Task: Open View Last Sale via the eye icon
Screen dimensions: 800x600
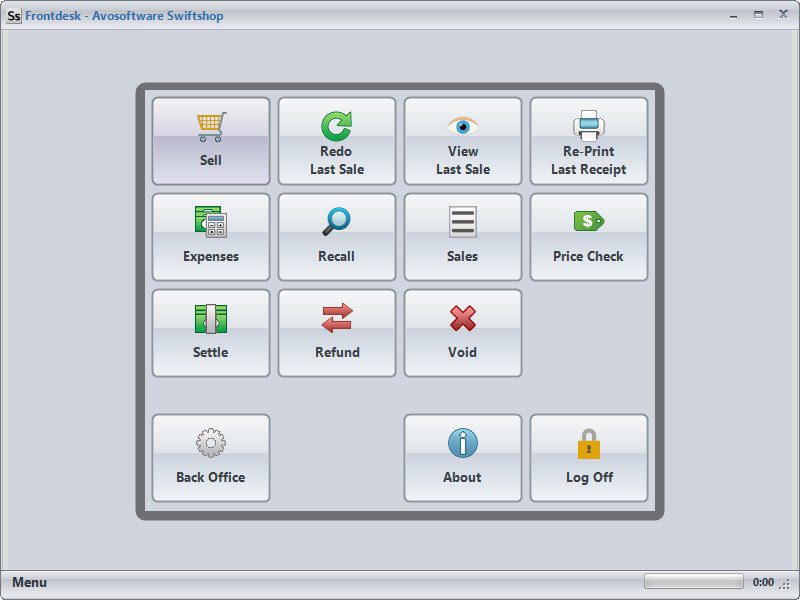Action: point(462,125)
